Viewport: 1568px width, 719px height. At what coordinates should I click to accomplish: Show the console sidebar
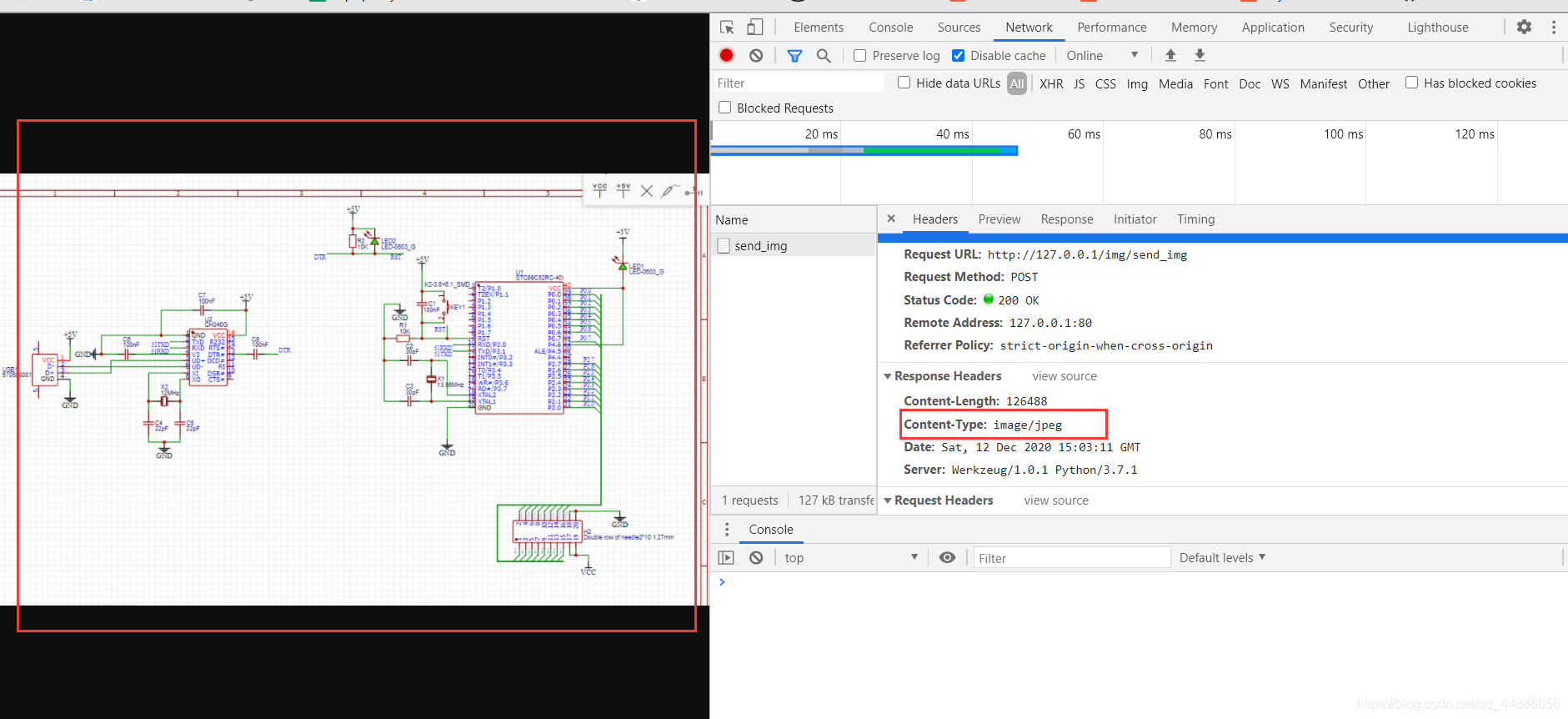(x=726, y=557)
